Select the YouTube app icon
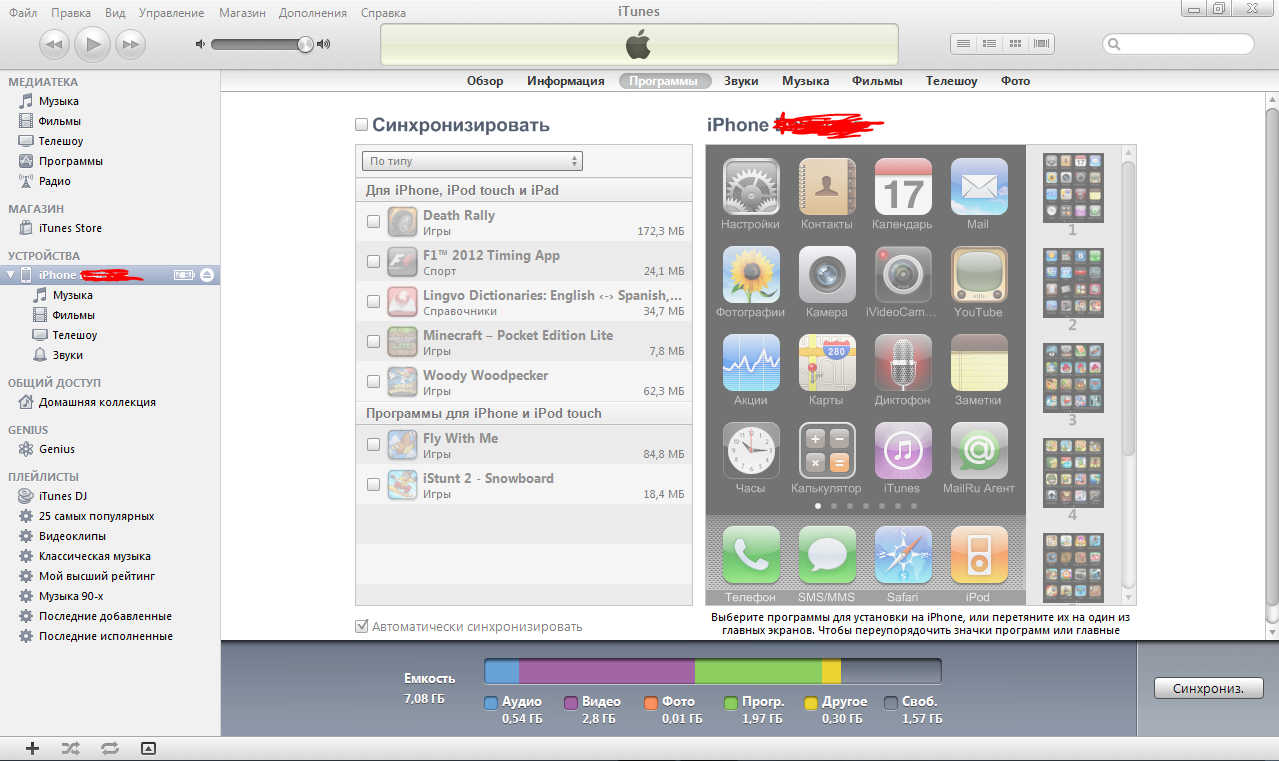The image size is (1279, 761). (x=978, y=275)
